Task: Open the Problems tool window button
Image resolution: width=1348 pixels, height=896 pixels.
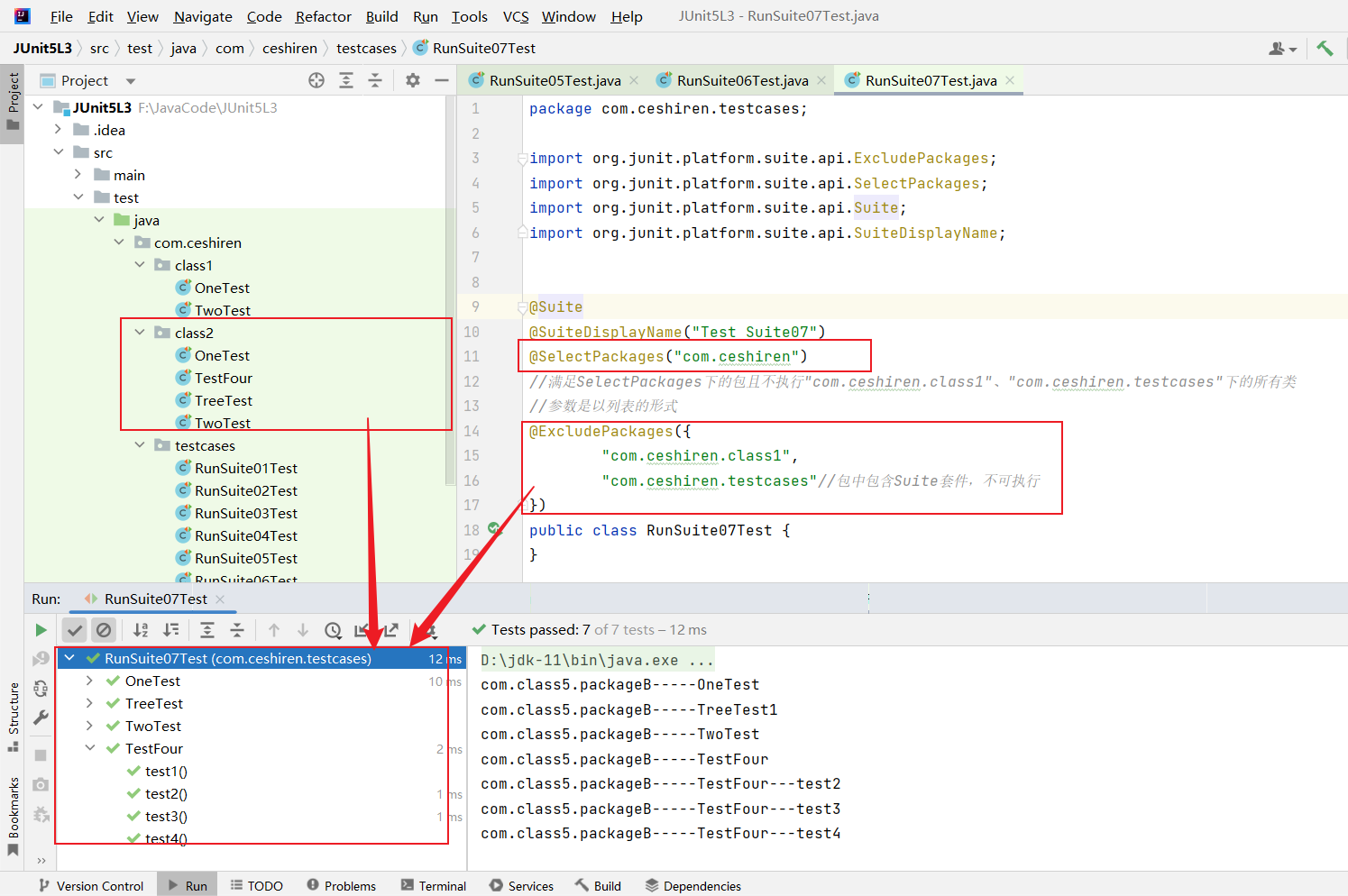Action: 341,885
